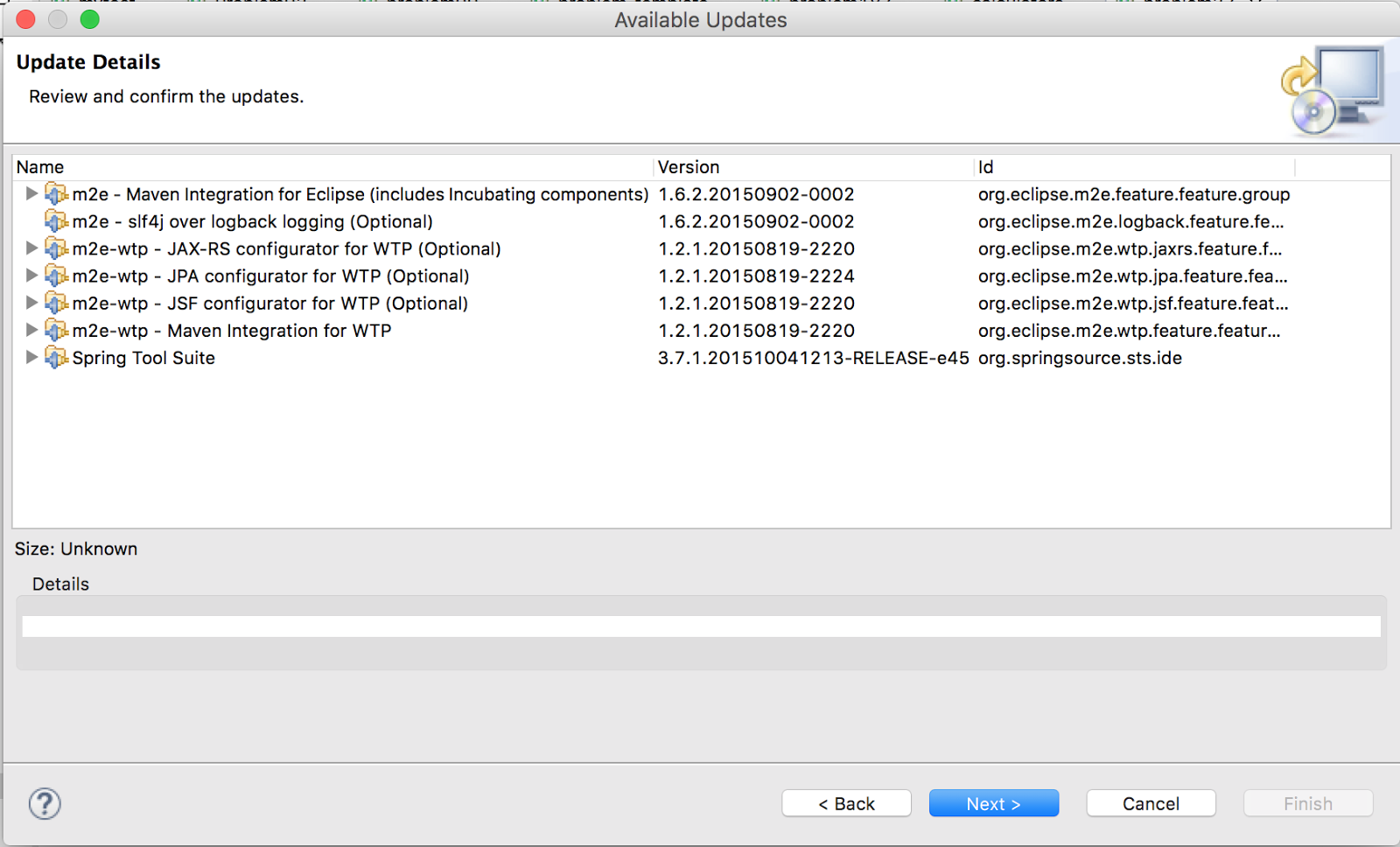
Task: Click the help question mark icon
Action: click(x=45, y=803)
